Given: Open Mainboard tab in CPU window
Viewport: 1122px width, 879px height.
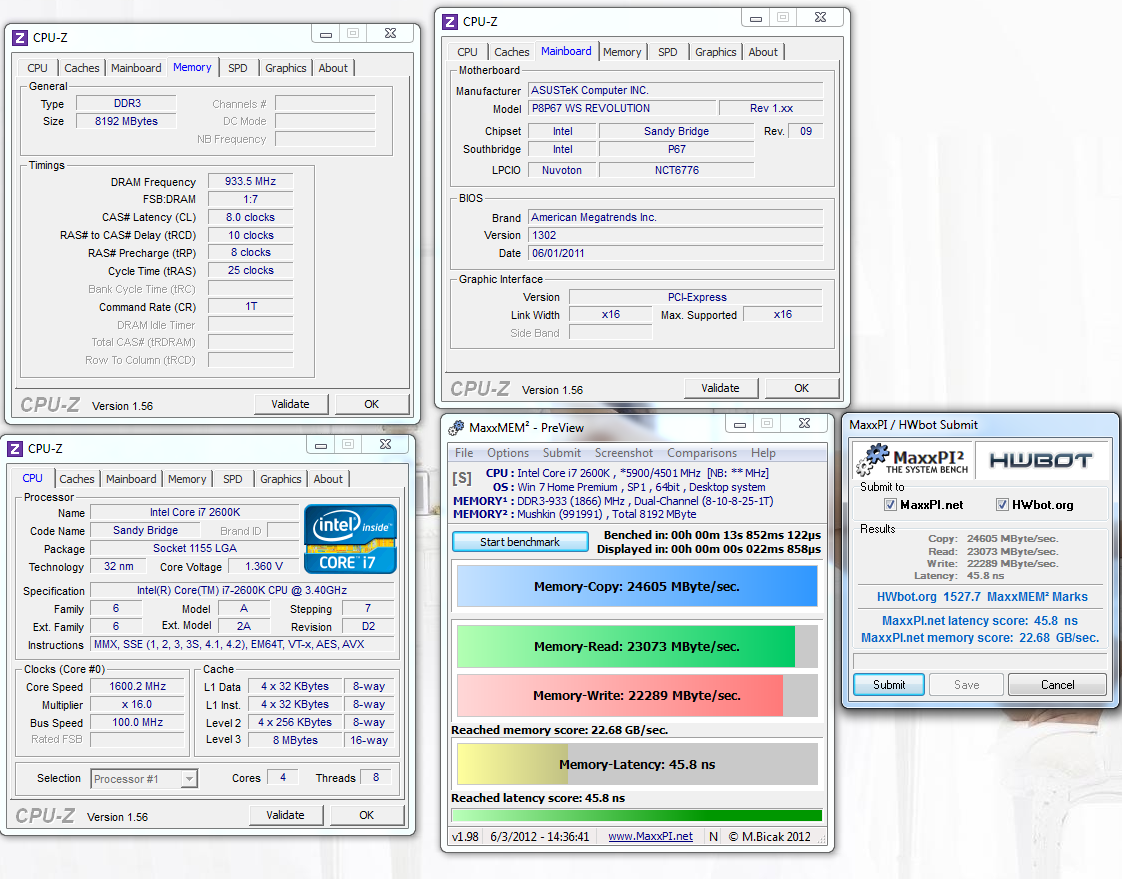Looking at the screenshot, I should tap(131, 479).
